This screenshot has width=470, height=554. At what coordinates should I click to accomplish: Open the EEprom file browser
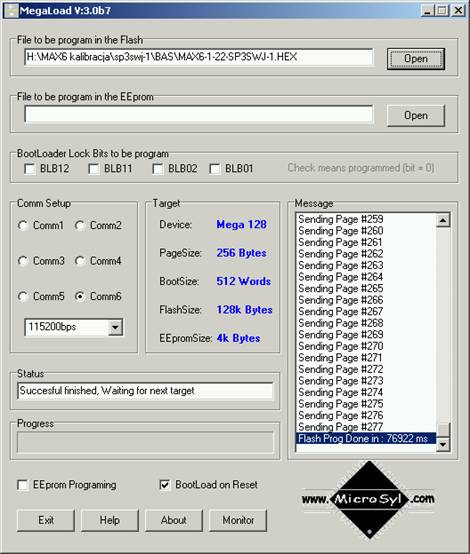tap(416, 116)
